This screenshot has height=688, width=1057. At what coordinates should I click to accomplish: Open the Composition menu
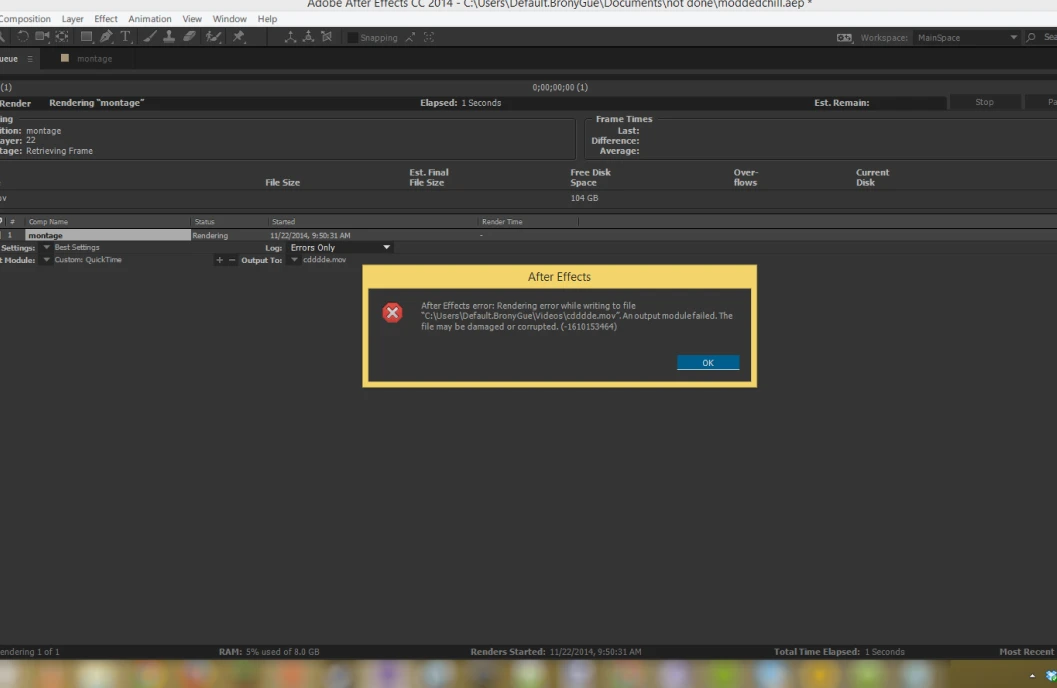(x=25, y=19)
